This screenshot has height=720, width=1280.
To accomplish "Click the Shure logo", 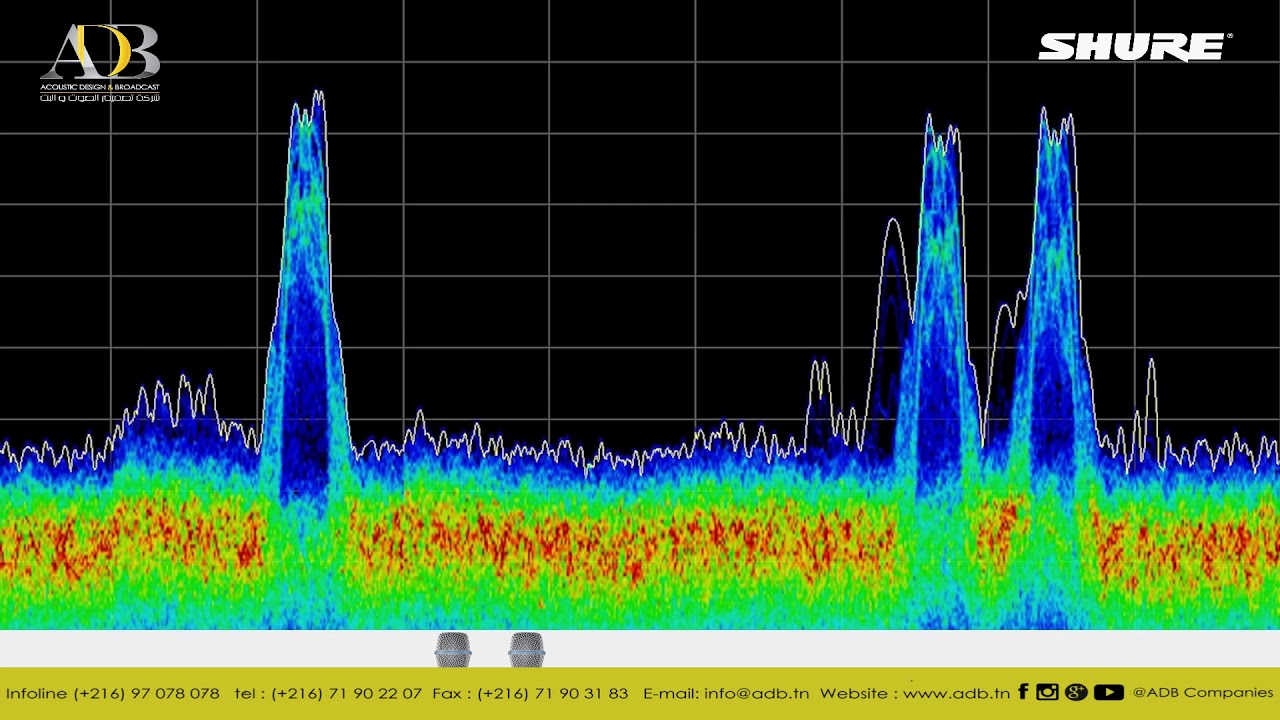I will 1135,47.
